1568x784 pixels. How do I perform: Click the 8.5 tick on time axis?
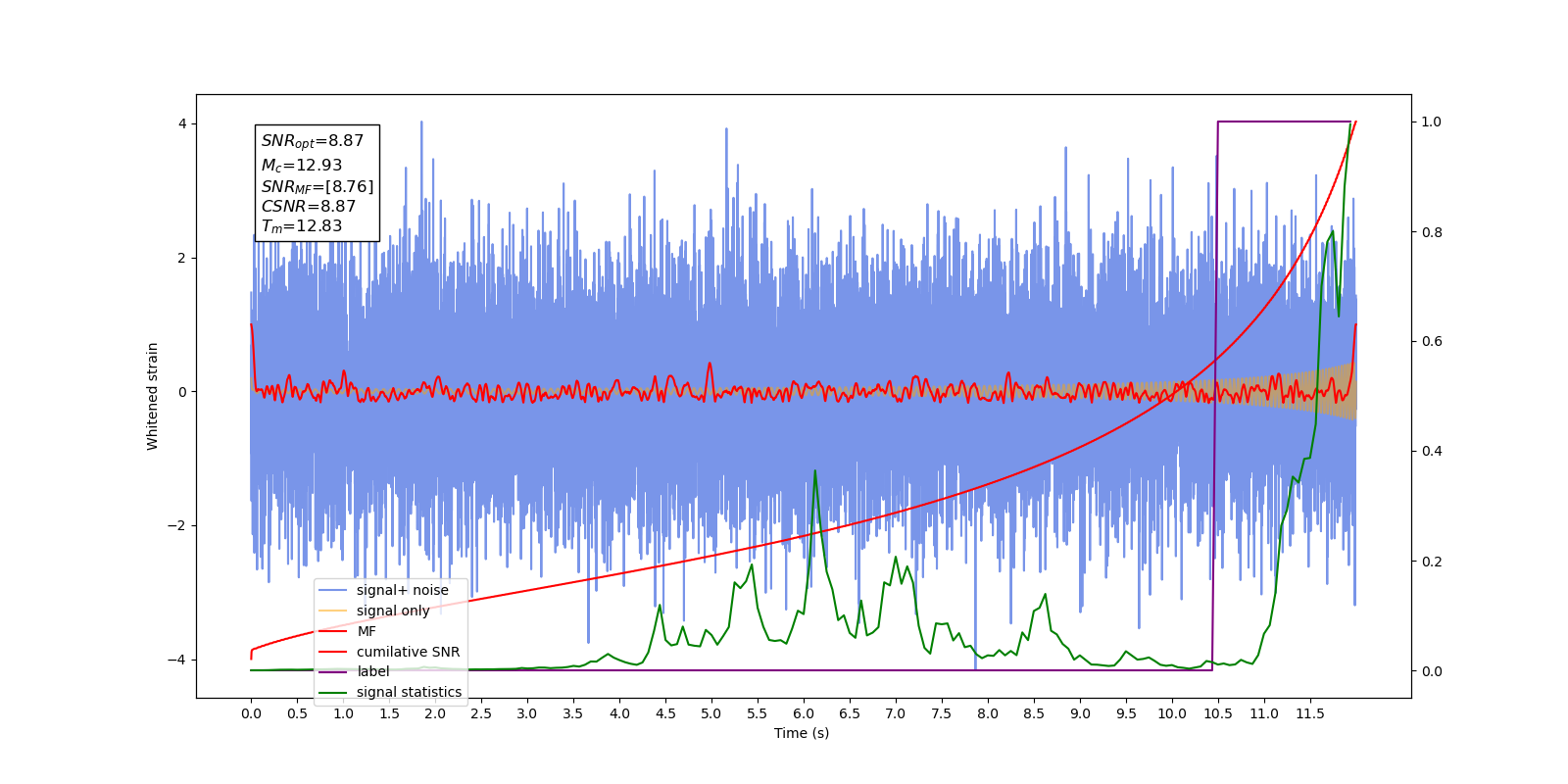tap(1034, 713)
